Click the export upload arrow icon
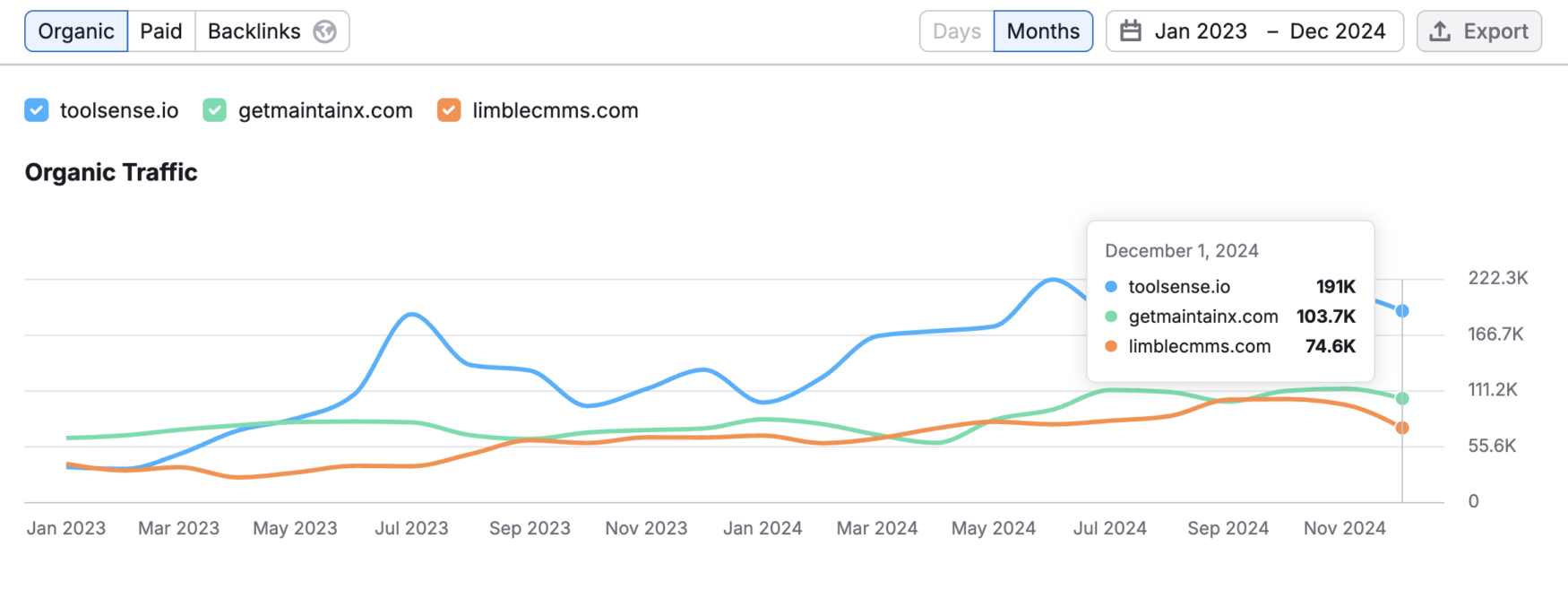Image resolution: width=1568 pixels, height=590 pixels. 1440,31
